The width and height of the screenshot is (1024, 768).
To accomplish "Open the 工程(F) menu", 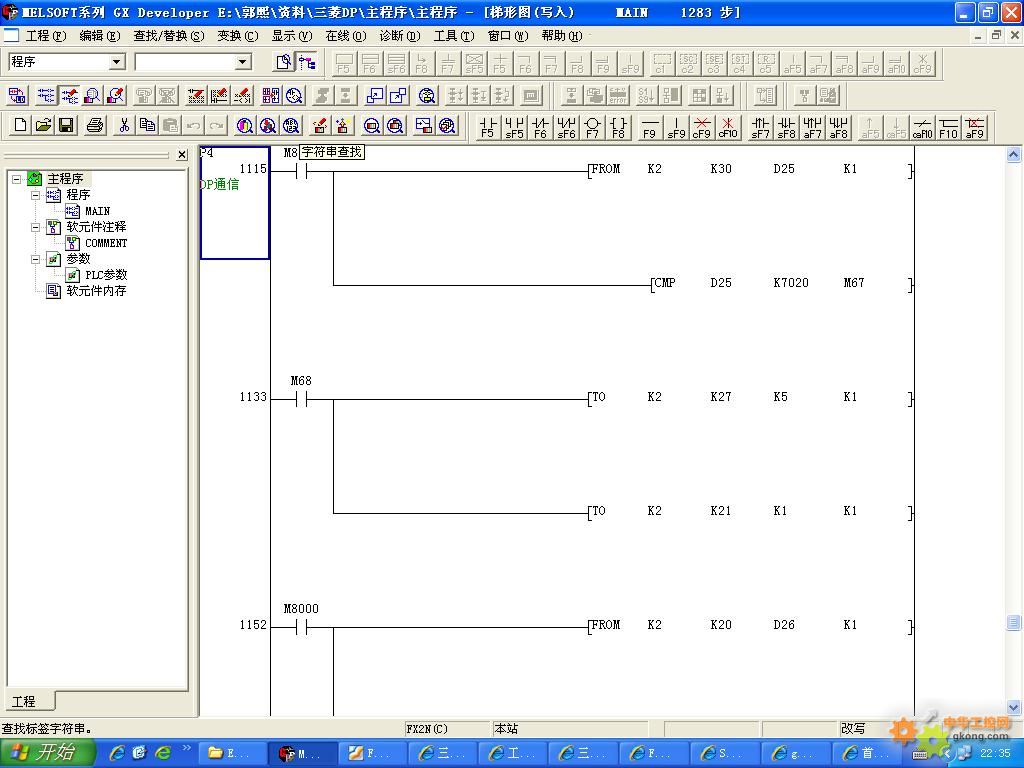I will [46, 36].
